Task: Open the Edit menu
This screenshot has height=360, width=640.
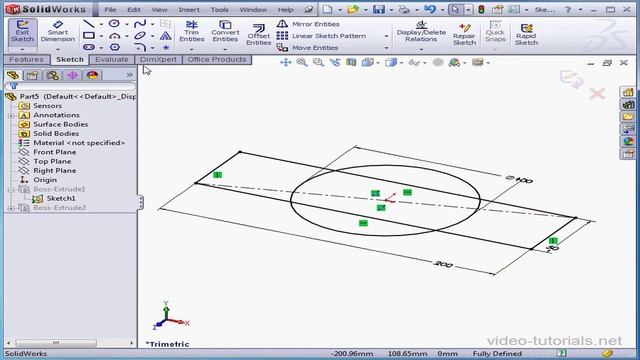Action: (x=133, y=9)
